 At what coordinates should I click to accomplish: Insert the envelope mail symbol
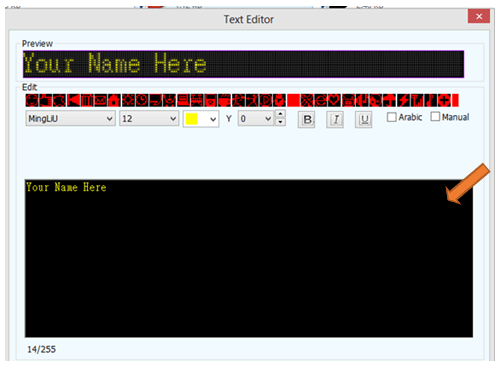(x=100, y=100)
